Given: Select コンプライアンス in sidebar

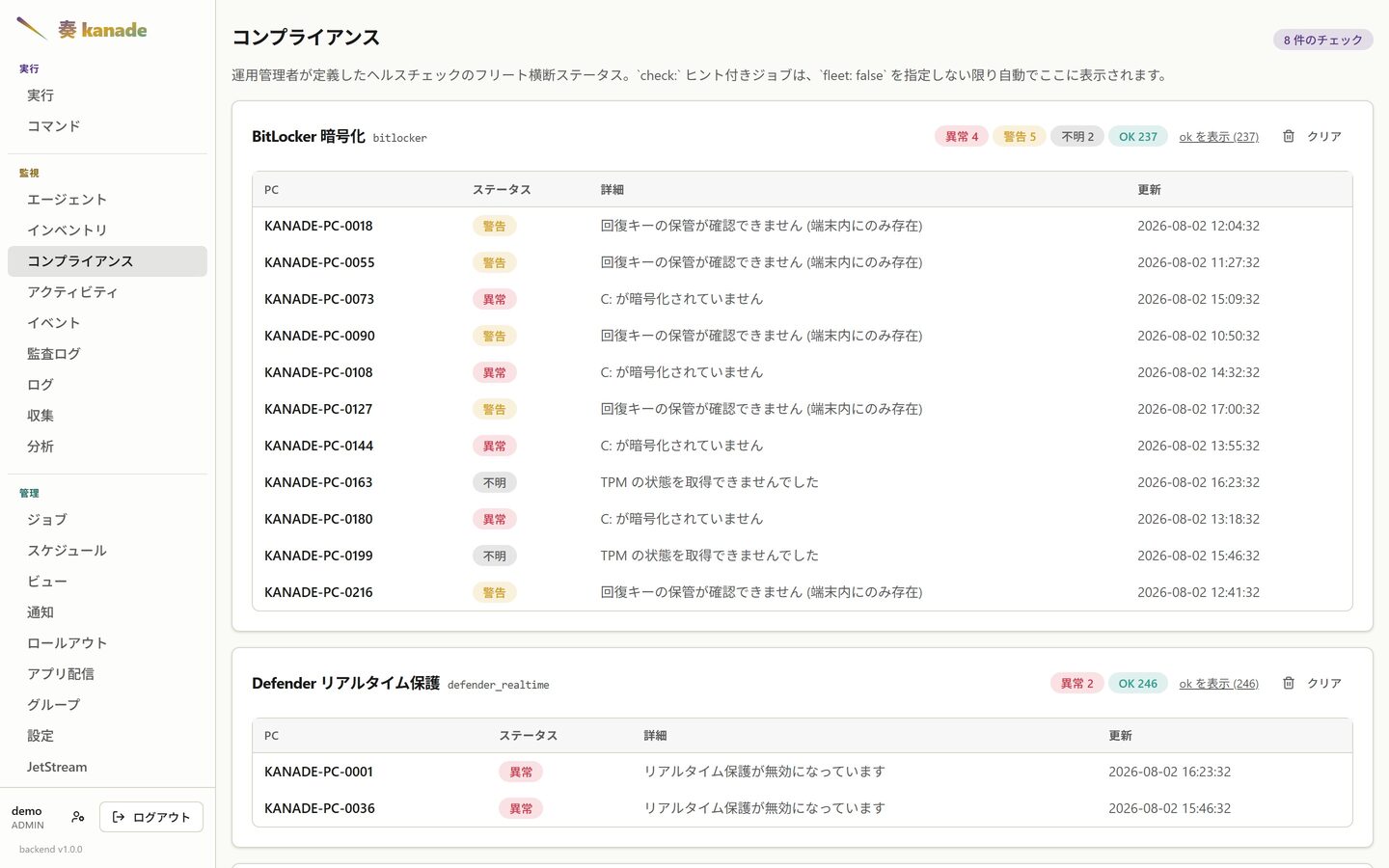Looking at the screenshot, I should click(x=107, y=261).
